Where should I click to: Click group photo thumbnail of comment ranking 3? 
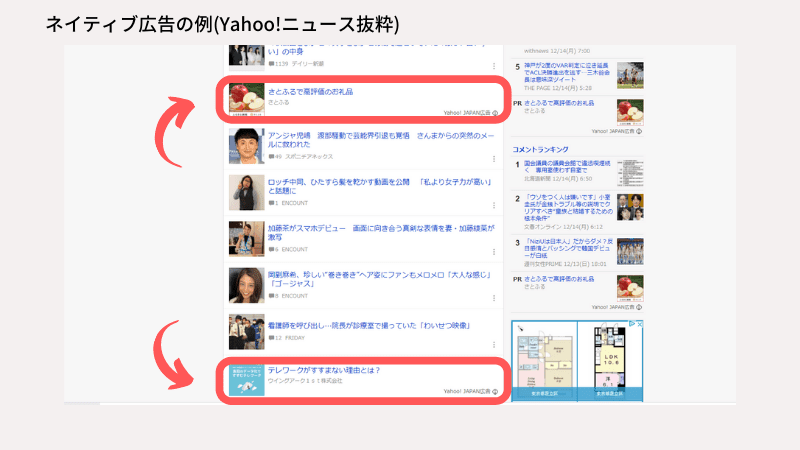630,251
